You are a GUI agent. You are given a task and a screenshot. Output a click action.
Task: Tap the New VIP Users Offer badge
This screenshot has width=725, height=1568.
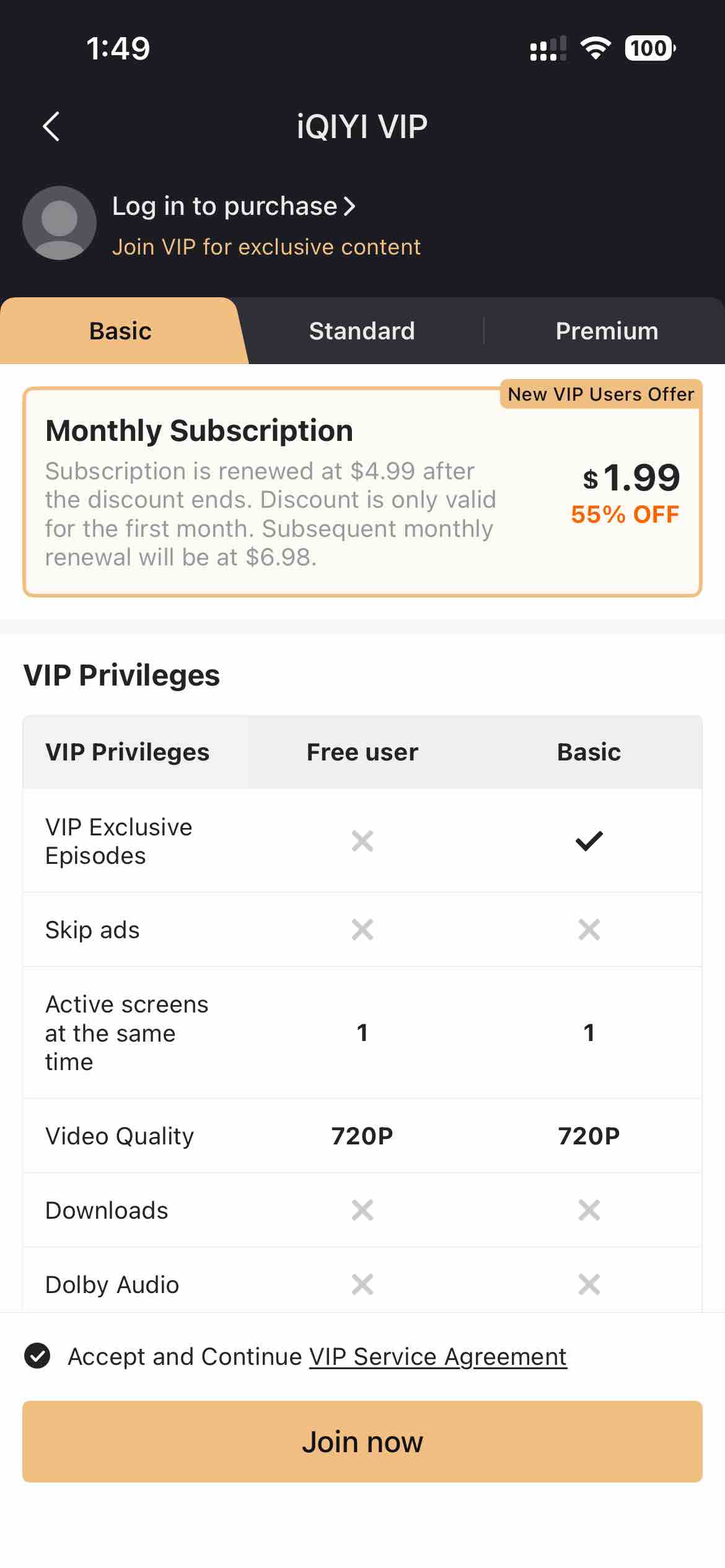pos(600,394)
